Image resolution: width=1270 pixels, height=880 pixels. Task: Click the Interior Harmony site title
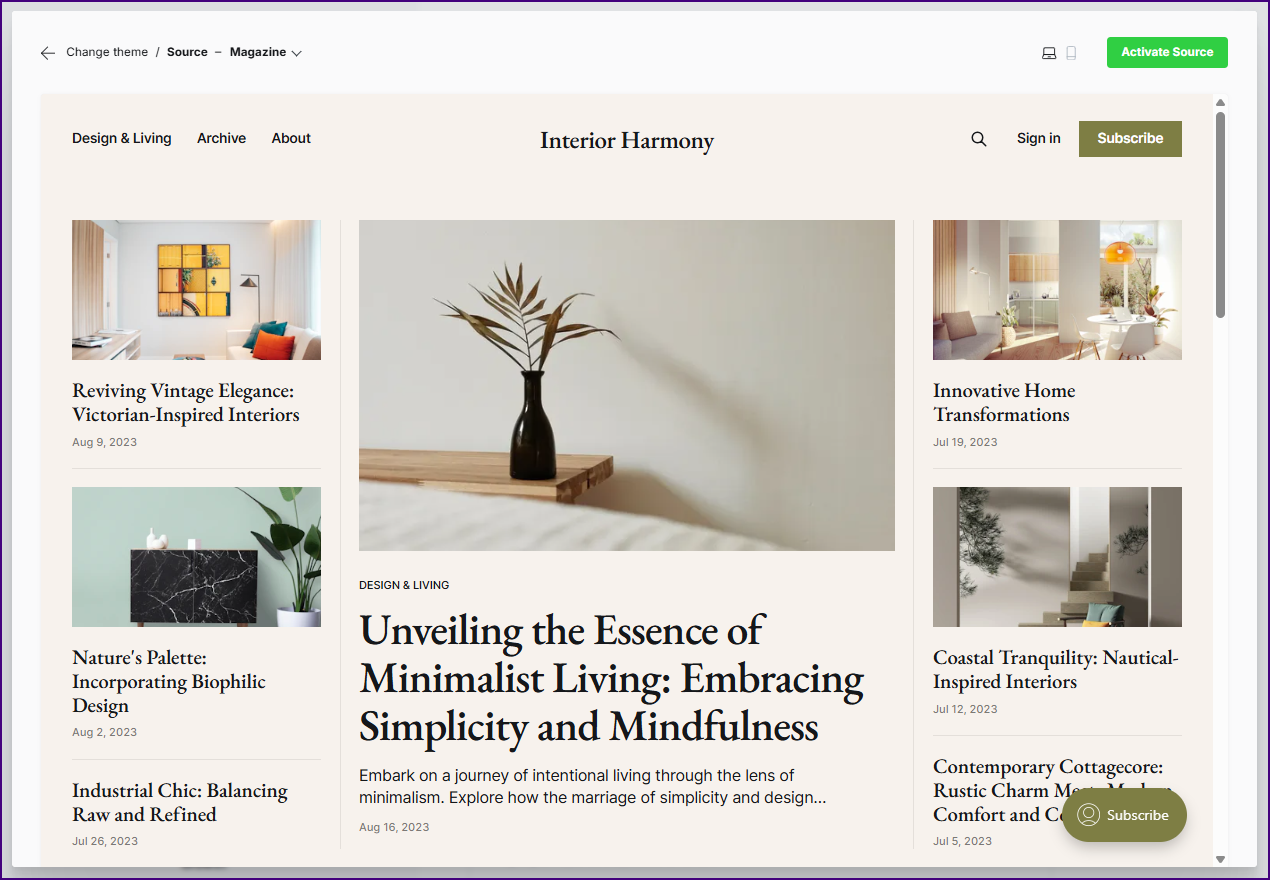(627, 141)
